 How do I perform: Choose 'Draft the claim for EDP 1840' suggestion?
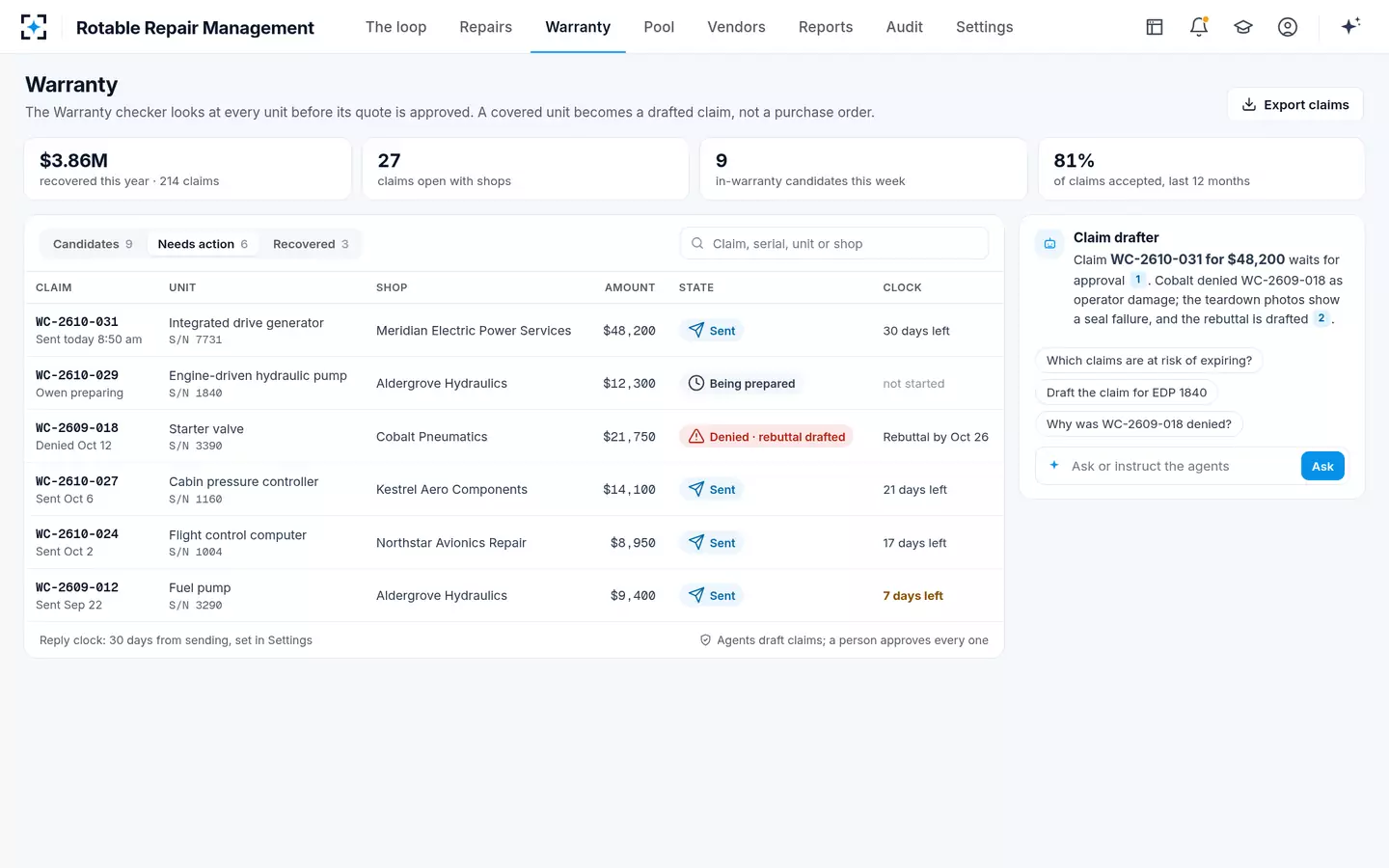1127,393
